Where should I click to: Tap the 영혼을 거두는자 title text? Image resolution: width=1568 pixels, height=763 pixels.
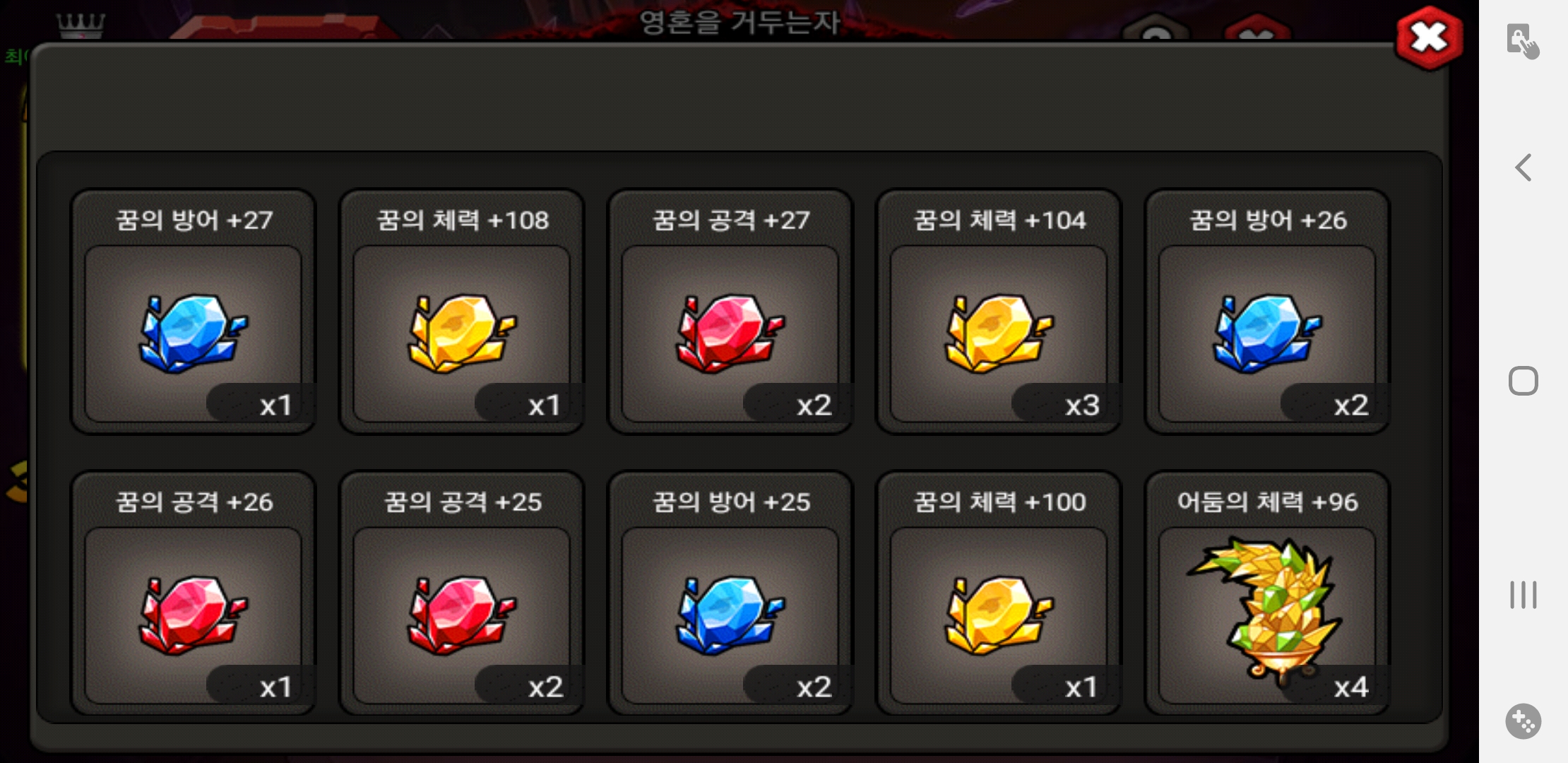point(740,23)
